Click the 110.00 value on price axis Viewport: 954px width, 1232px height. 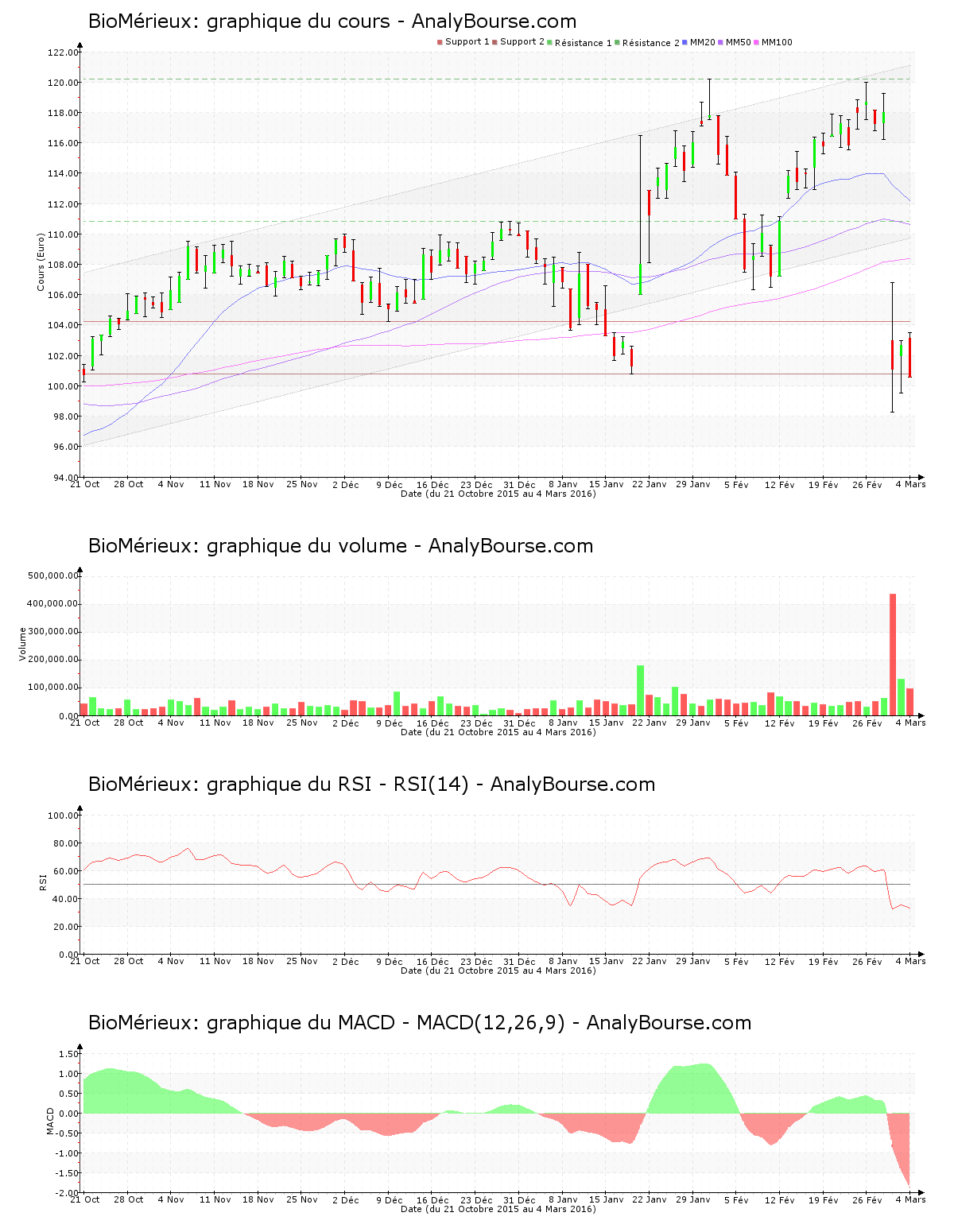[64, 235]
